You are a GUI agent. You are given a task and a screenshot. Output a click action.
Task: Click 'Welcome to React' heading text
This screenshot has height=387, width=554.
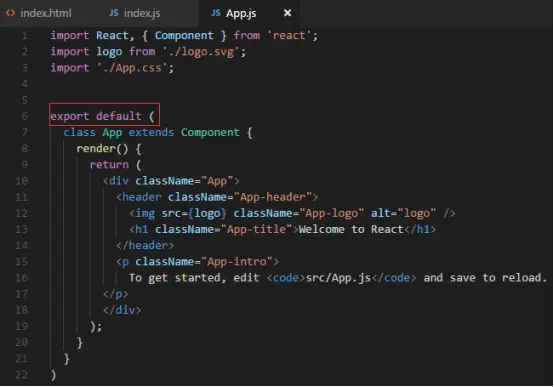coord(351,229)
